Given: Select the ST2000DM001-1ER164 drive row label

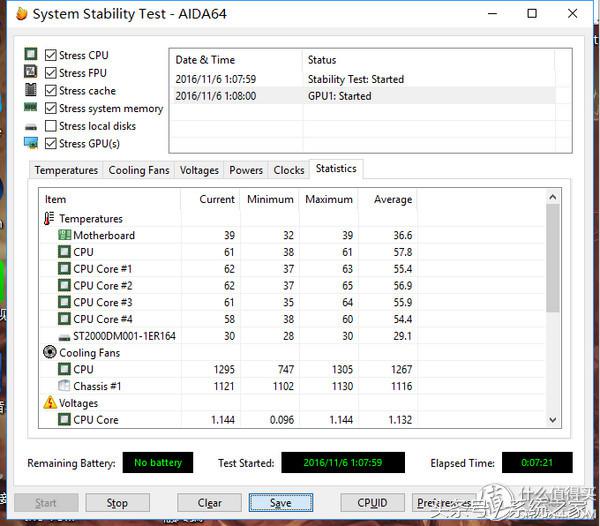Looking at the screenshot, I should click(x=124, y=336).
